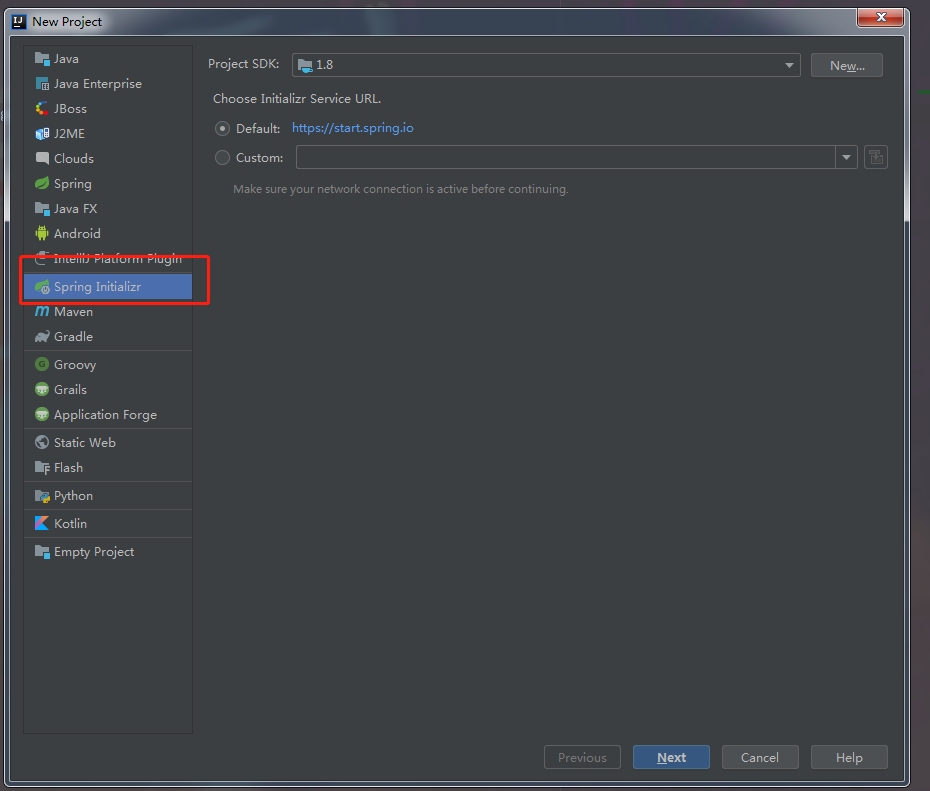Image resolution: width=930 pixels, height=791 pixels.
Task: Click inside the Custom URL input field
Action: point(566,157)
